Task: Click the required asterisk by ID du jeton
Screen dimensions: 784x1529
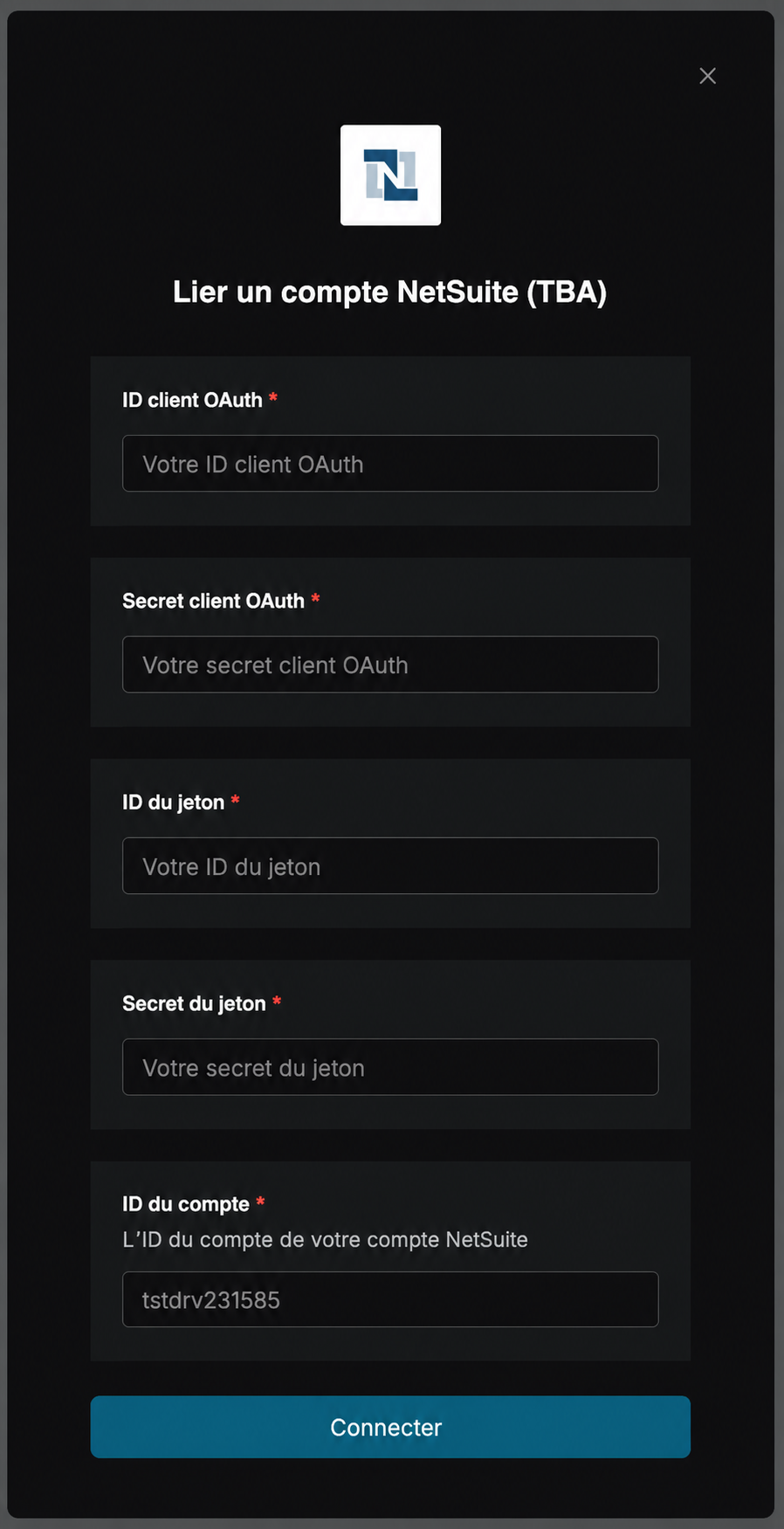Action: 235,801
